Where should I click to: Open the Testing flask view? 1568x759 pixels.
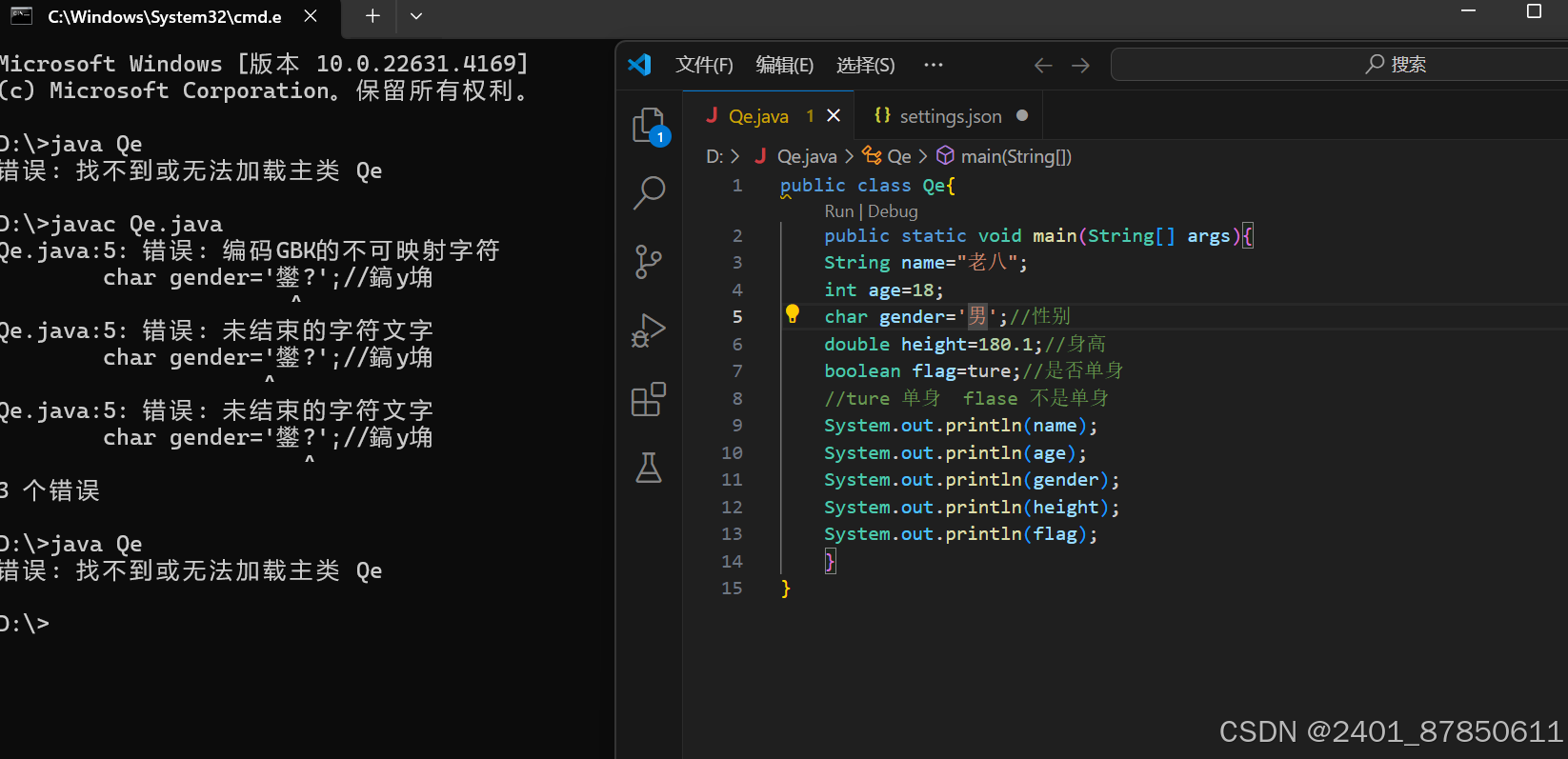(x=649, y=468)
